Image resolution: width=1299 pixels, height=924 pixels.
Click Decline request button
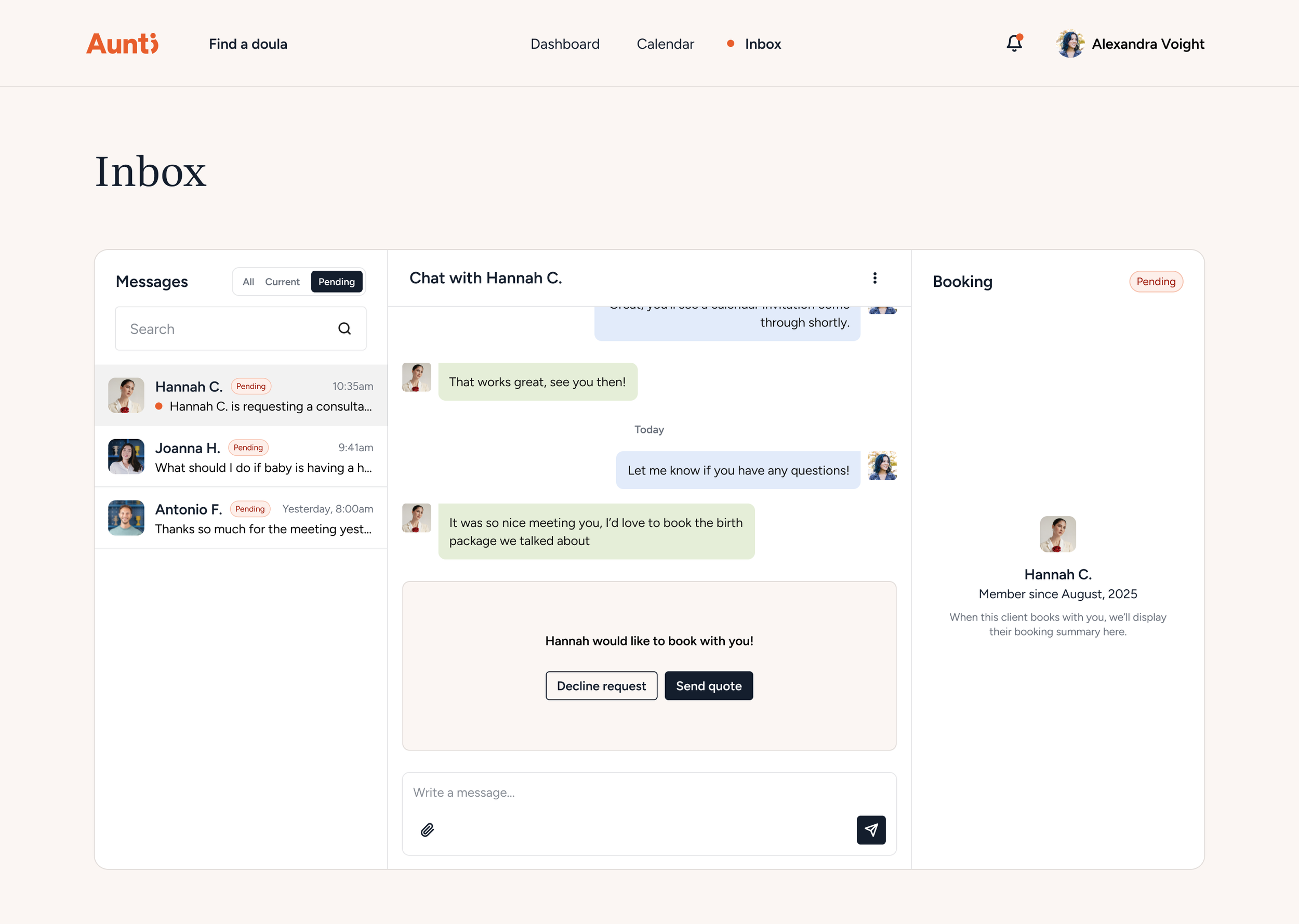pos(601,686)
